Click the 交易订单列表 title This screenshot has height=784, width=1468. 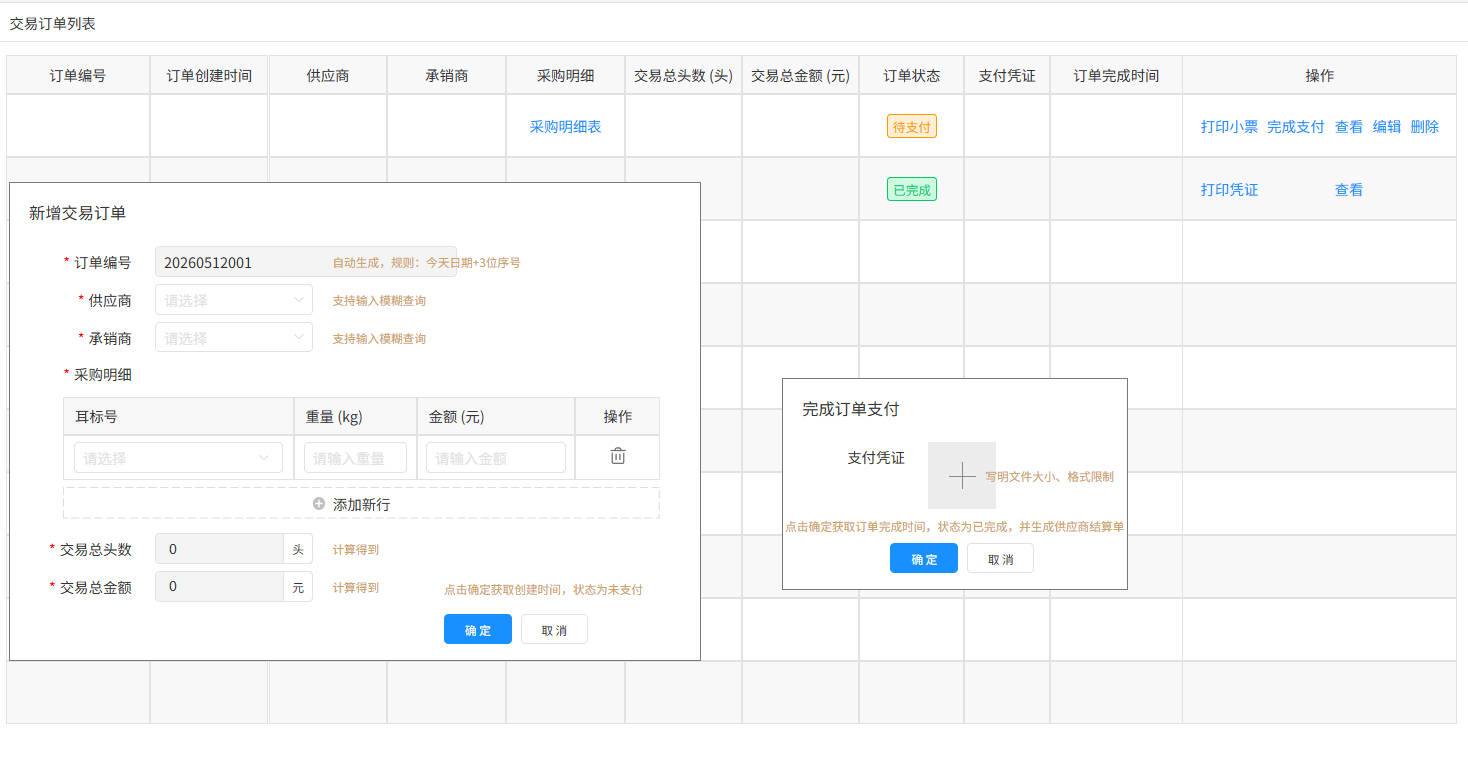(53, 24)
